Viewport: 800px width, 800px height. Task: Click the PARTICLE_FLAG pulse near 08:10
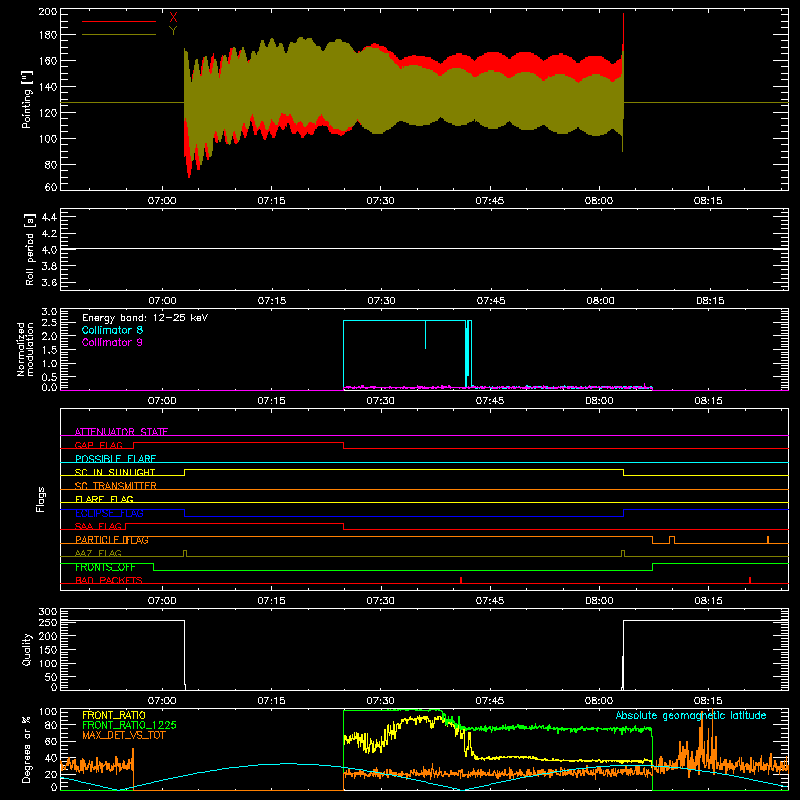click(x=672, y=540)
